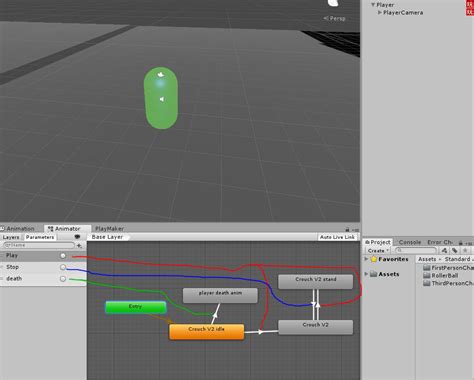Click the Save search star icon

pos(465,250)
